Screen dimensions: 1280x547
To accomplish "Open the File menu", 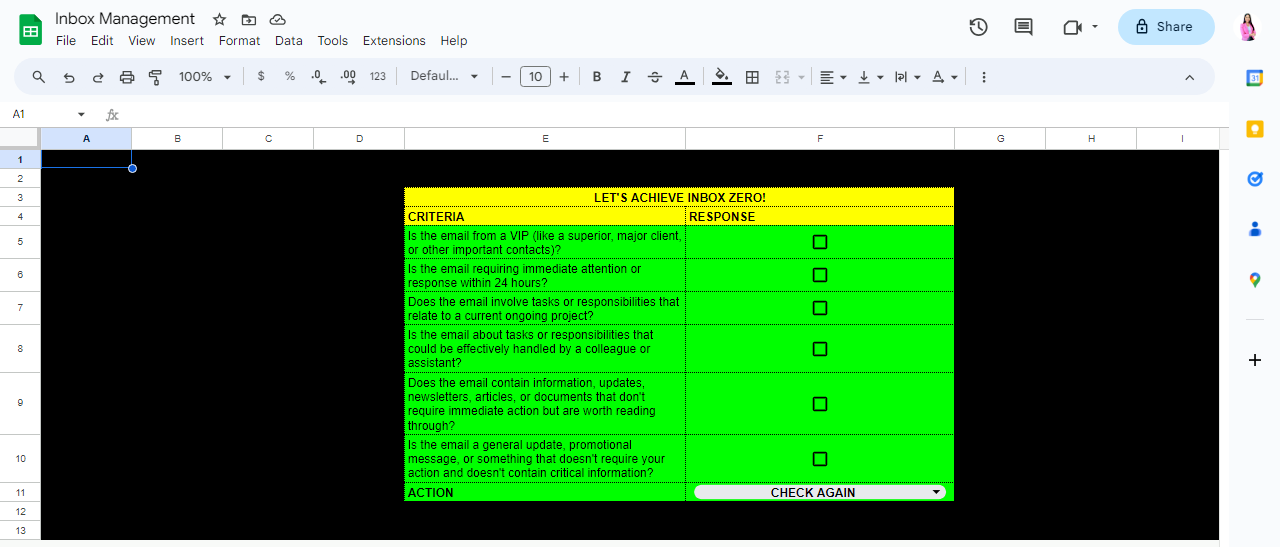I will [x=66, y=41].
